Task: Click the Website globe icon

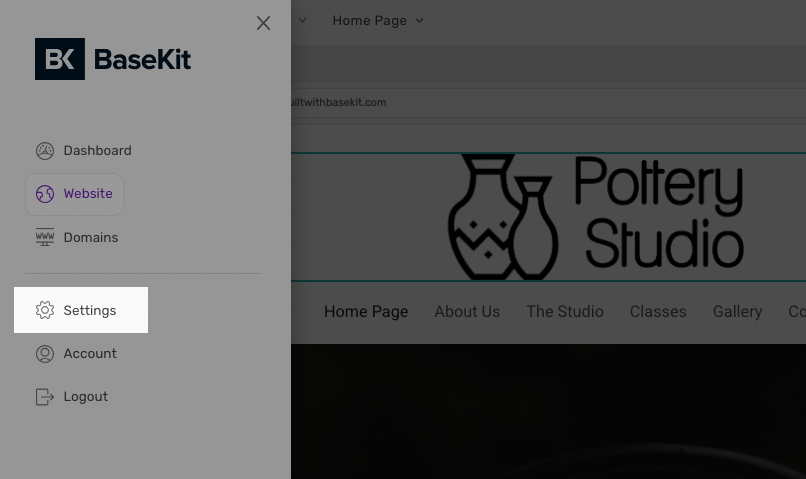Action: (x=45, y=194)
